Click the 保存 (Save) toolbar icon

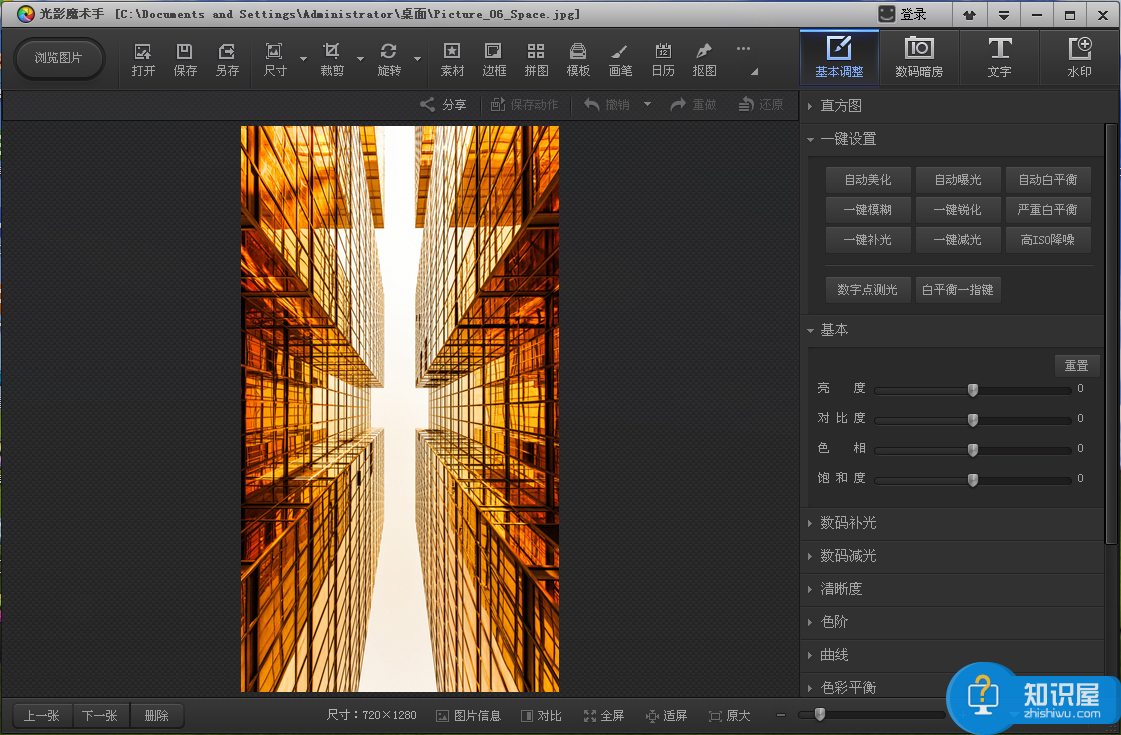tap(185, 58)
